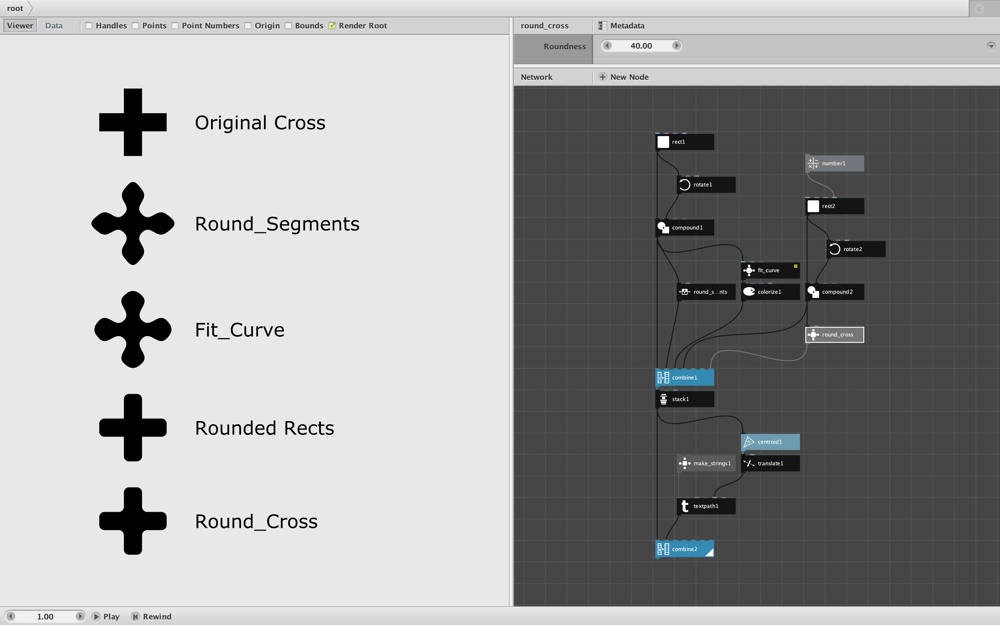Select the number1 node icon
The image size is (1000, 625).
813,163
